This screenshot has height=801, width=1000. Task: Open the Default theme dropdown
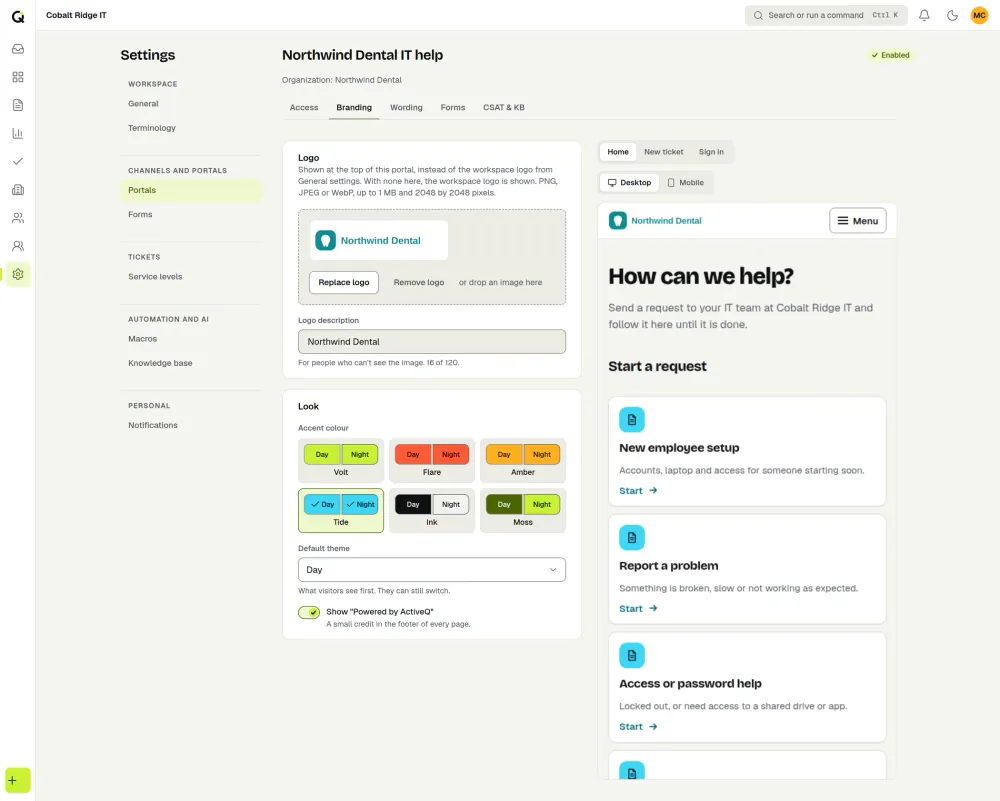pos(432,570)
